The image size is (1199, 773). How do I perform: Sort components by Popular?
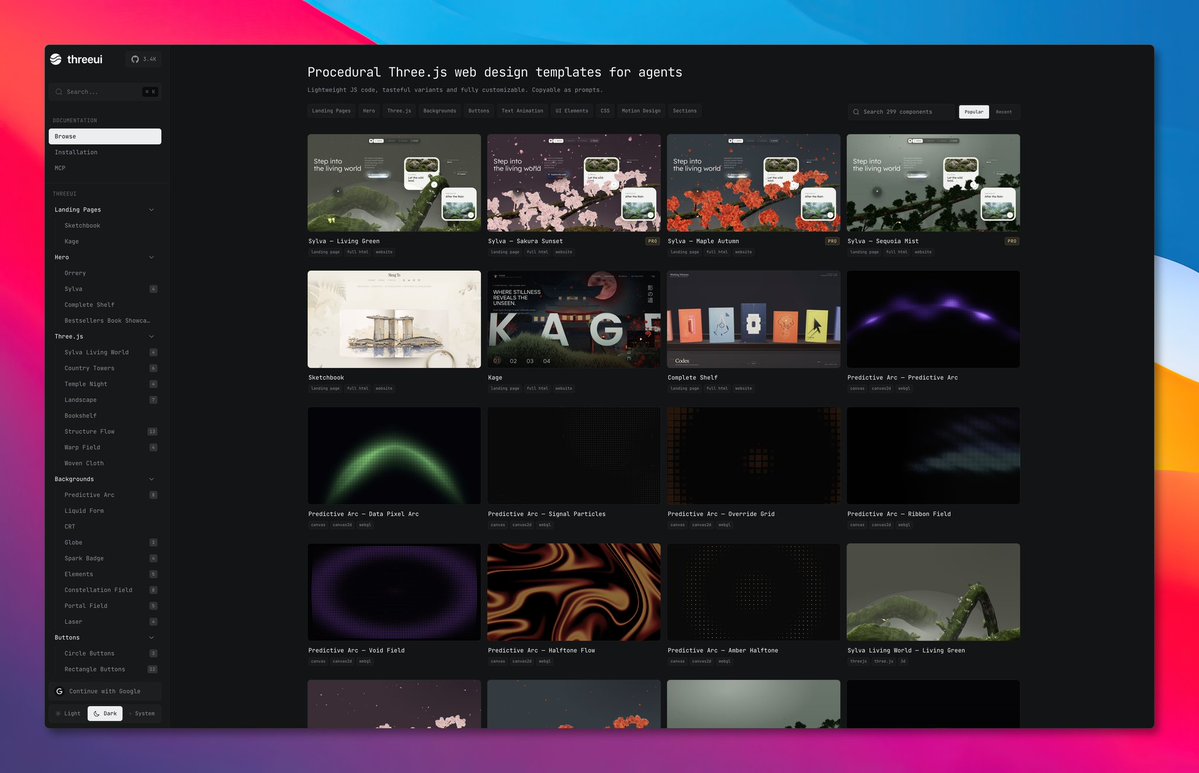pos(973,112)
